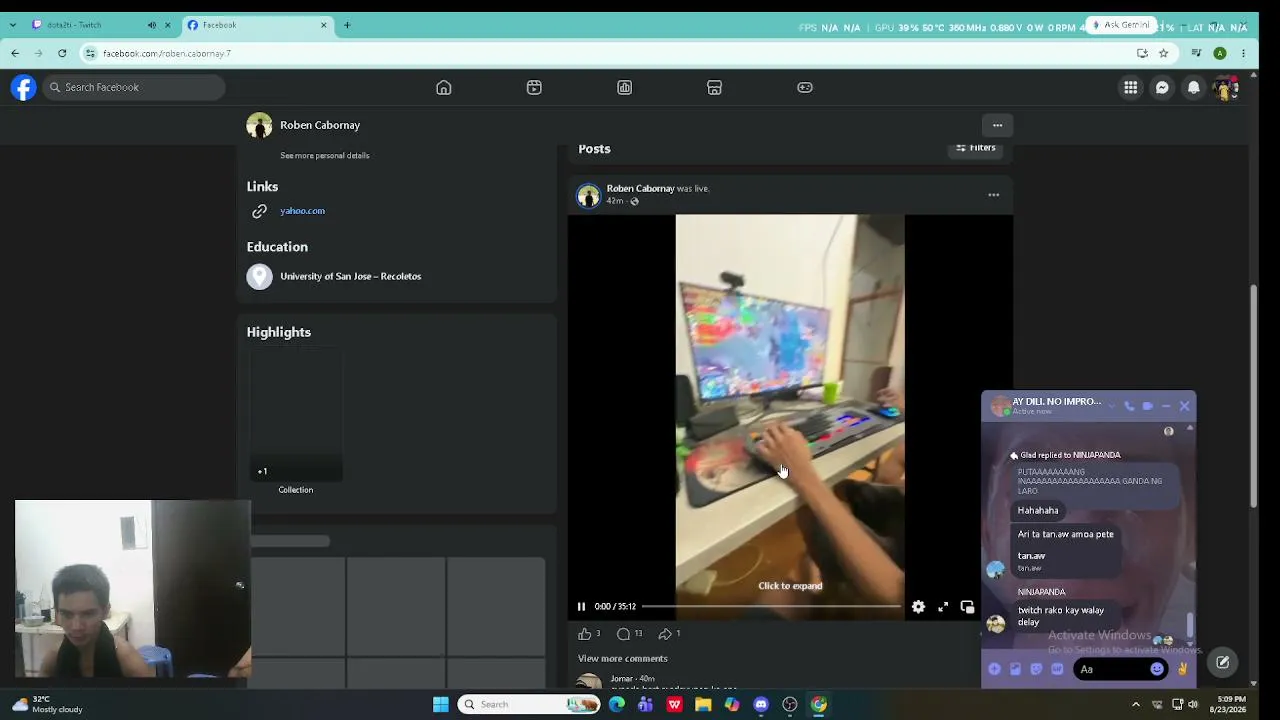Open the comment icon under the video
This screenshot has height=720, width=1280.
click(x=623, y=634)
